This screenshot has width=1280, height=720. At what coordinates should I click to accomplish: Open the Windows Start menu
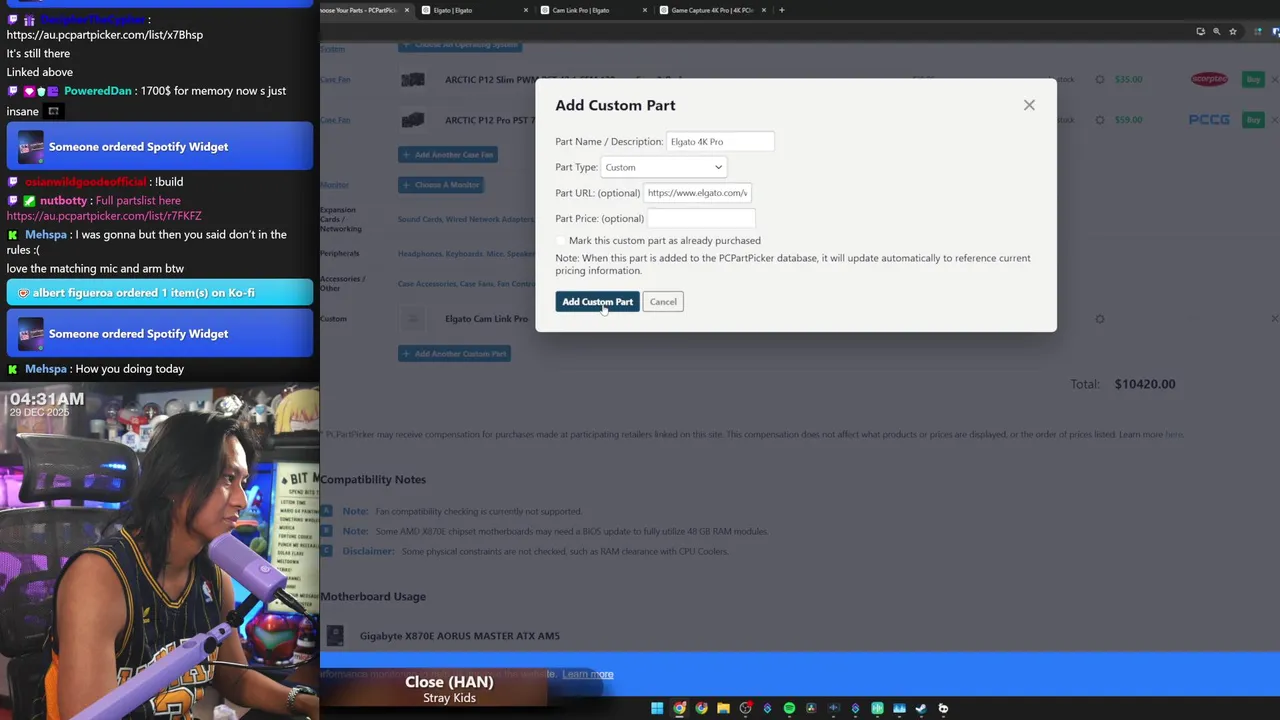point(657,708)
